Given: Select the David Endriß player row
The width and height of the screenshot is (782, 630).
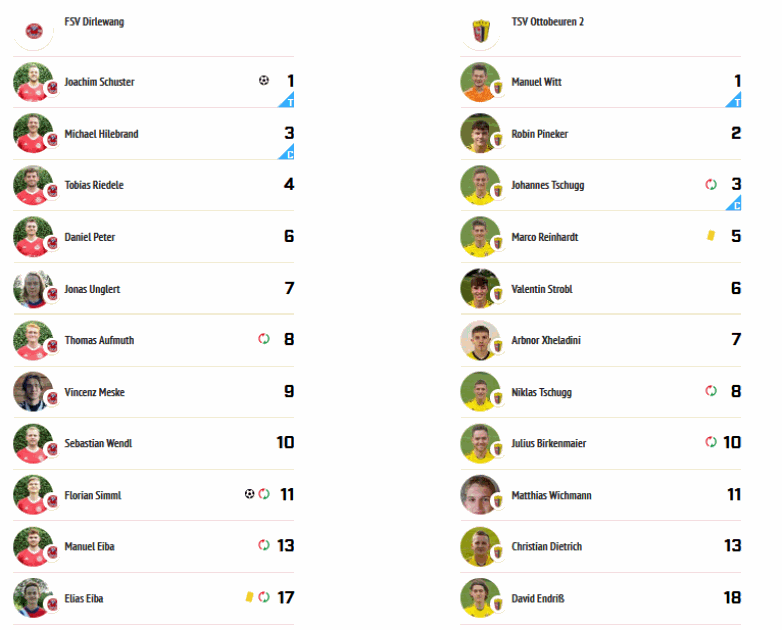Looking at the screenshot, I should tap(601, 598).
